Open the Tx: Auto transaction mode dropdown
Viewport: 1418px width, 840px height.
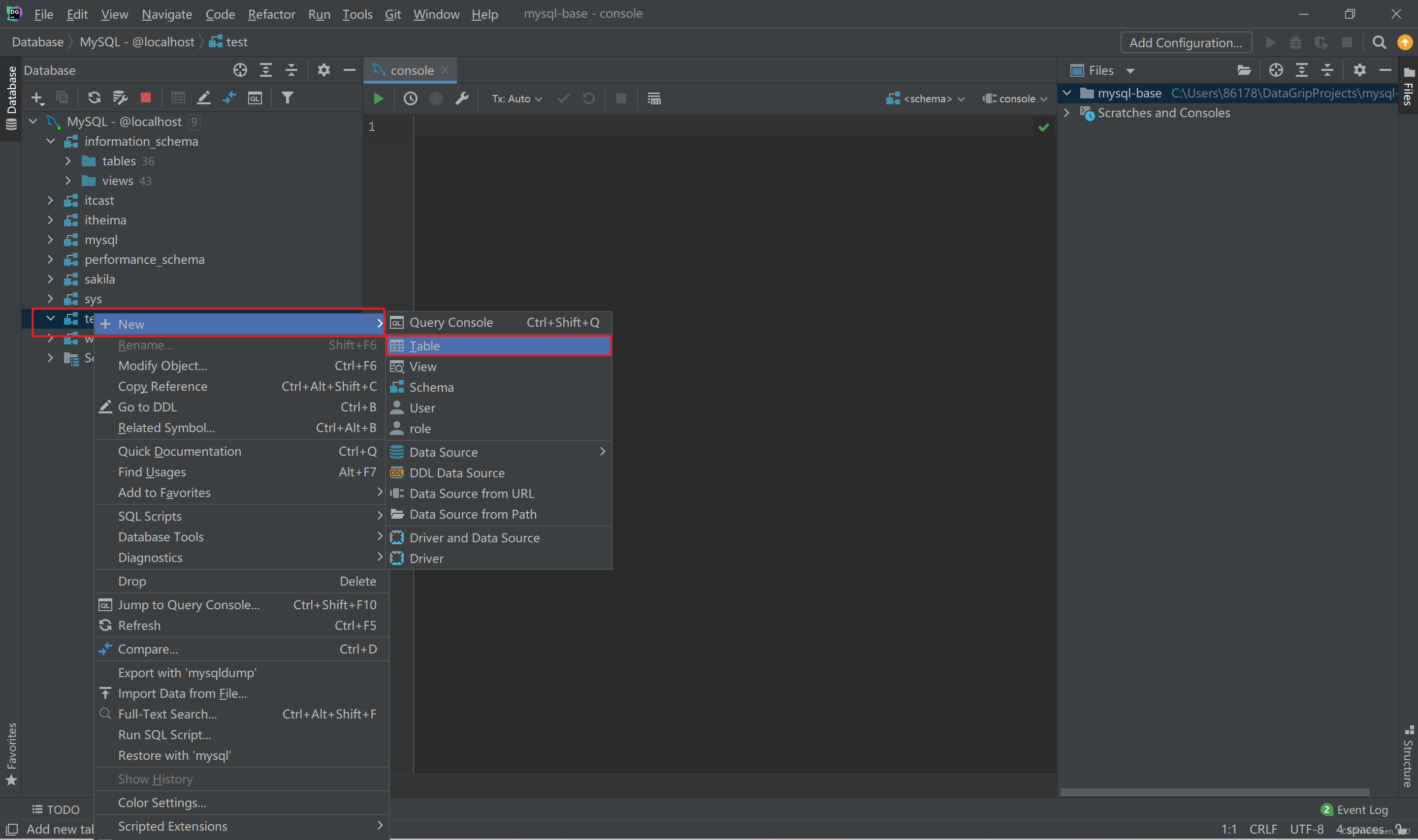click(x=516, y=98)
